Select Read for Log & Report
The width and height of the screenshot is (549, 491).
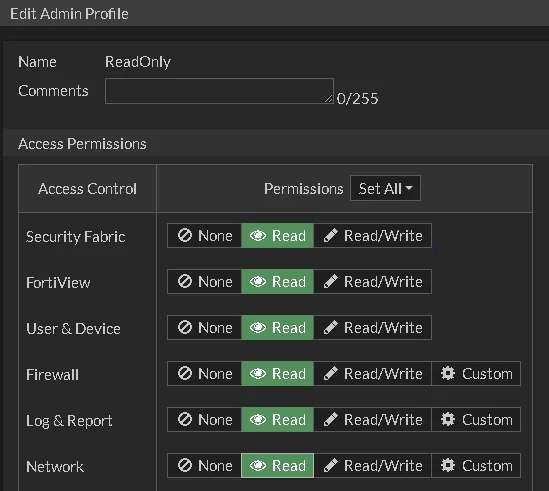[x=278, y=420]
